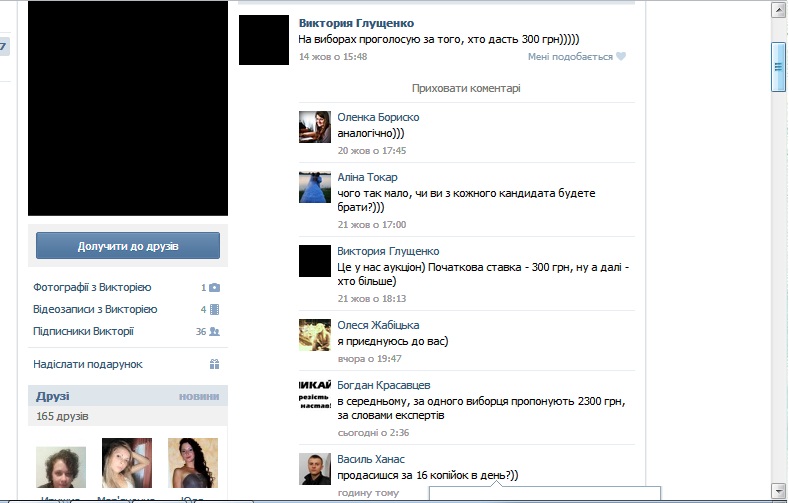Click the people icon beside Підписники Вікторії
This screenshot has height=503, width=789.
click(214, 331)
